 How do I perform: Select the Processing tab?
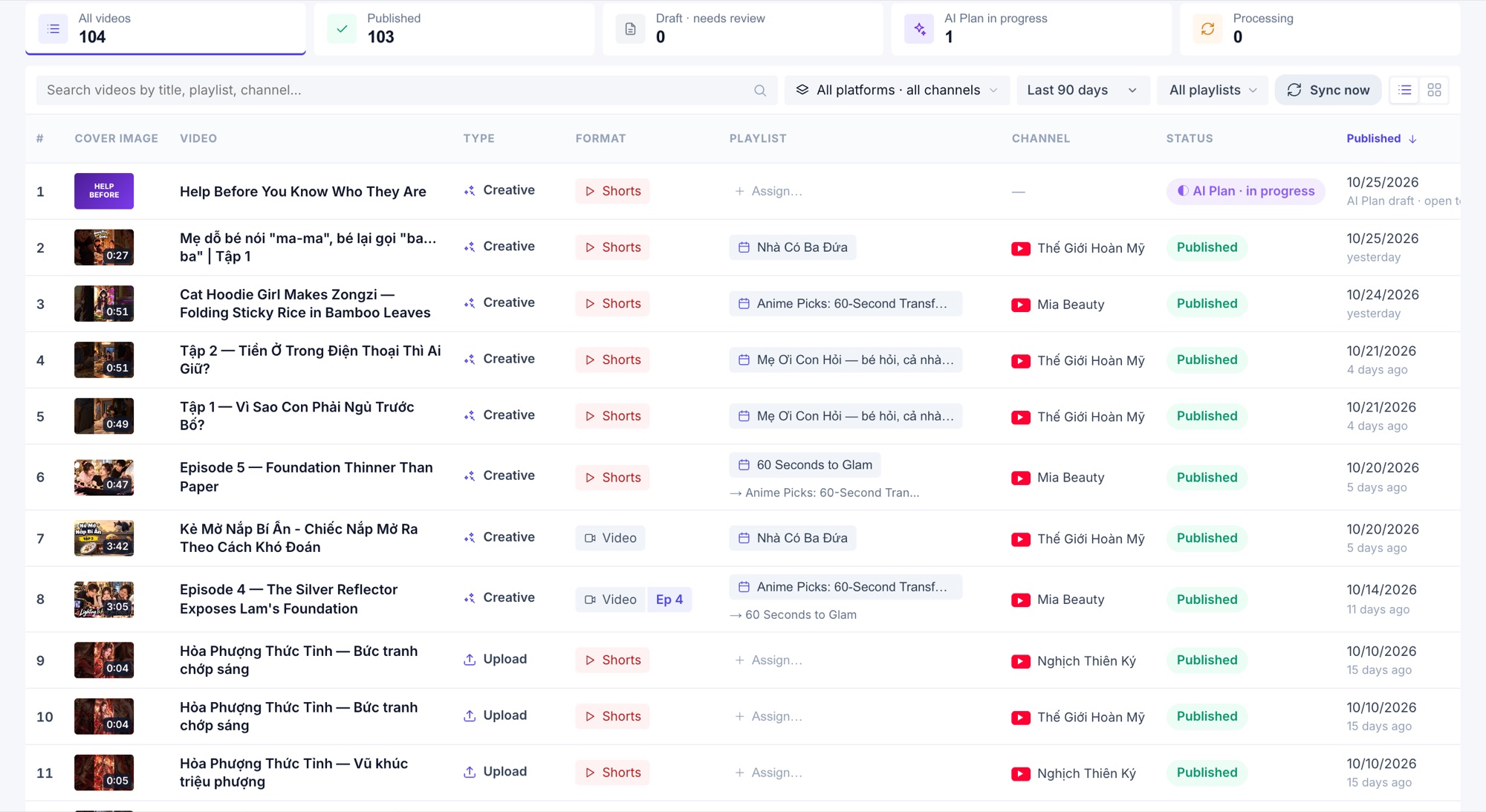(1320, 28)
